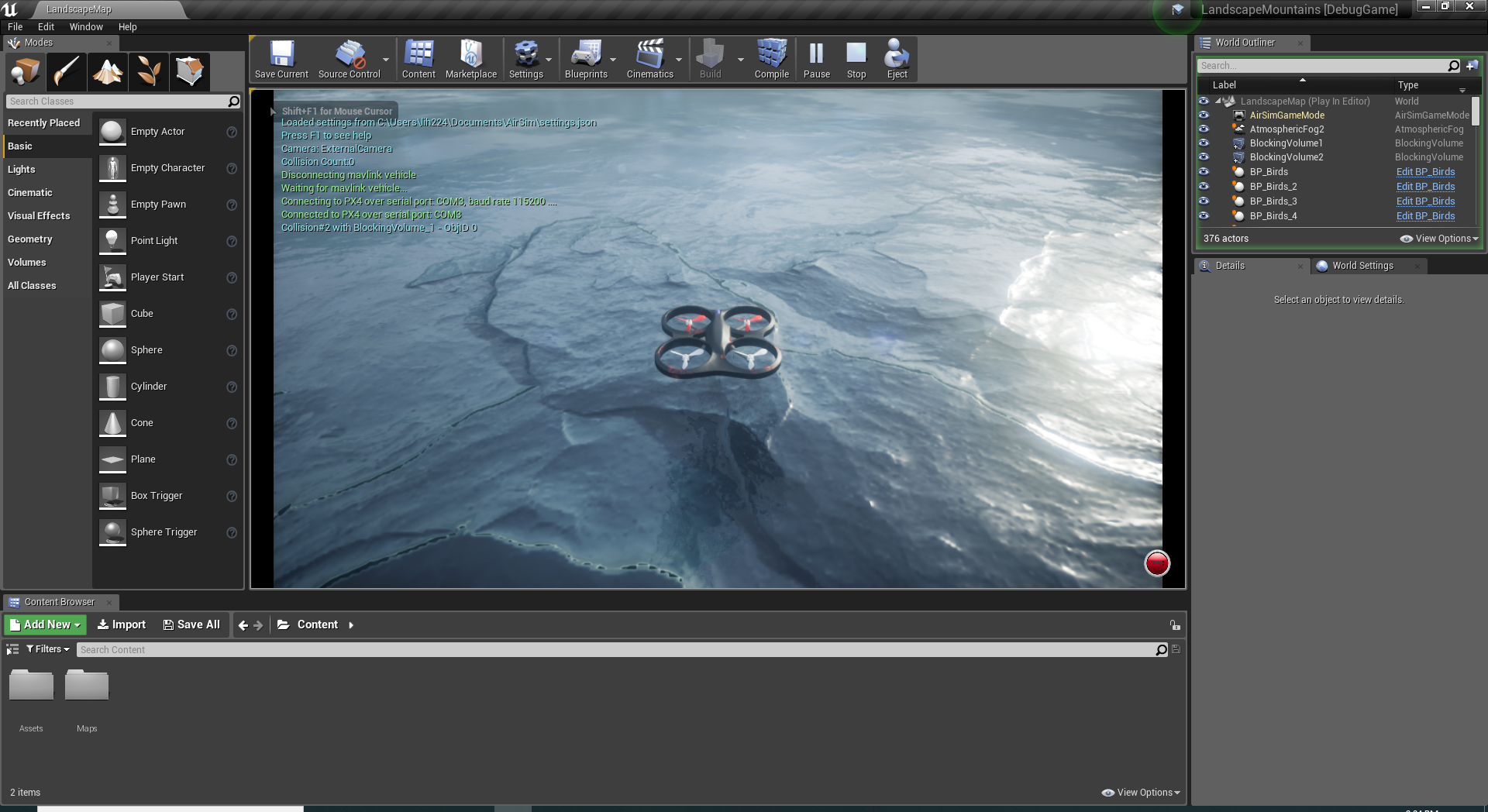Expand the Cinematics dropdown arrow

679,60
